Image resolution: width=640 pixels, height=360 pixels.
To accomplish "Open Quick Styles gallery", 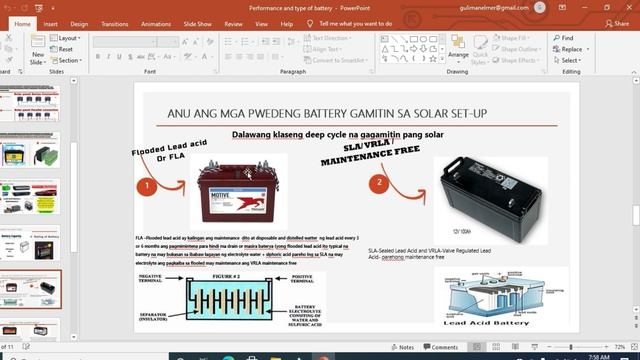I will point(480,50).
